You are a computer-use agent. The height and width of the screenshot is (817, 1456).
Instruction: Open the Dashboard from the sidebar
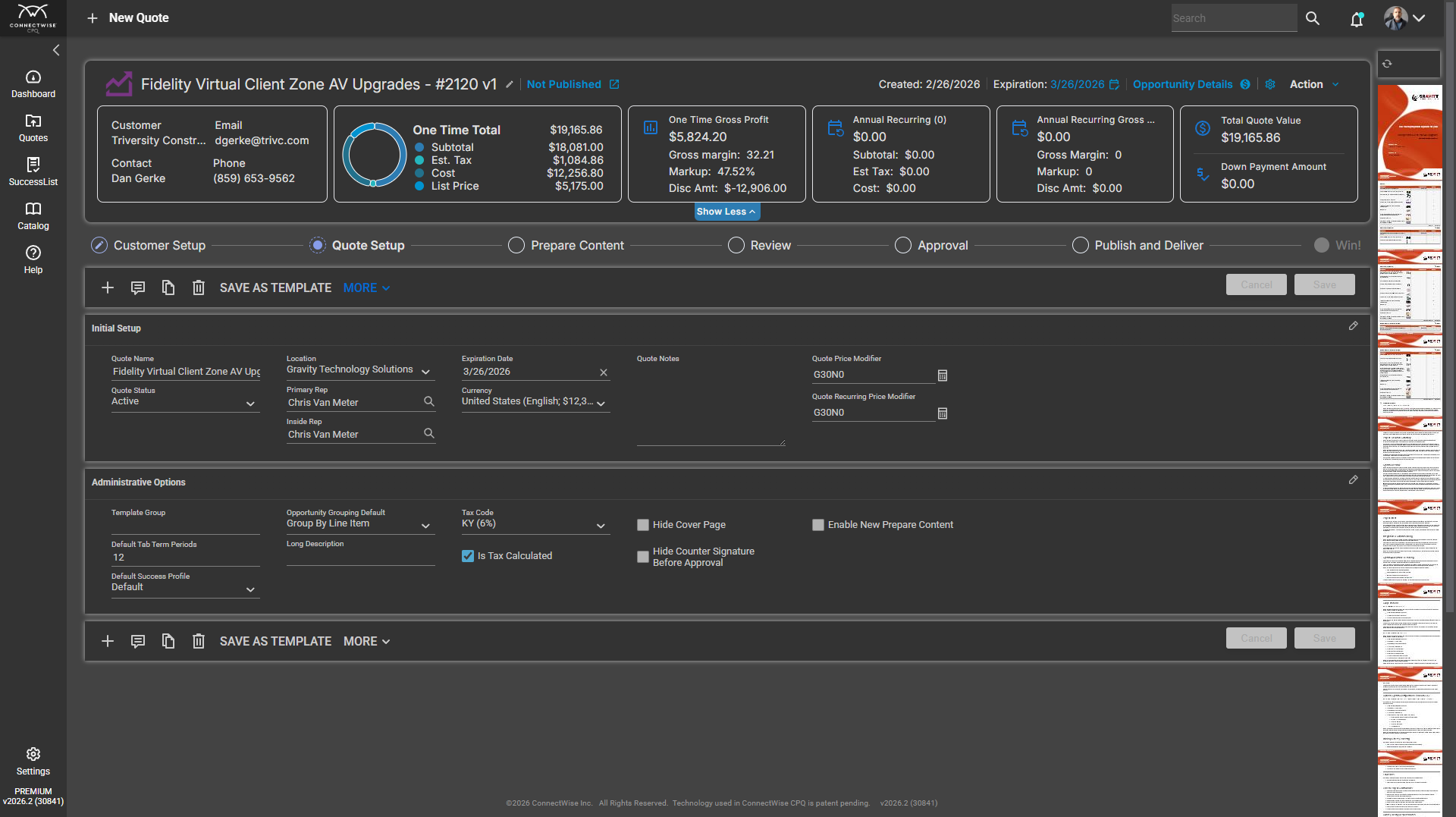tap(33, 83)
